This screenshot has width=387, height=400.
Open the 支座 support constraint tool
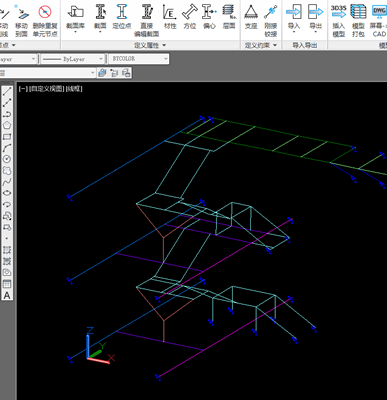click(x=251, y=17)
